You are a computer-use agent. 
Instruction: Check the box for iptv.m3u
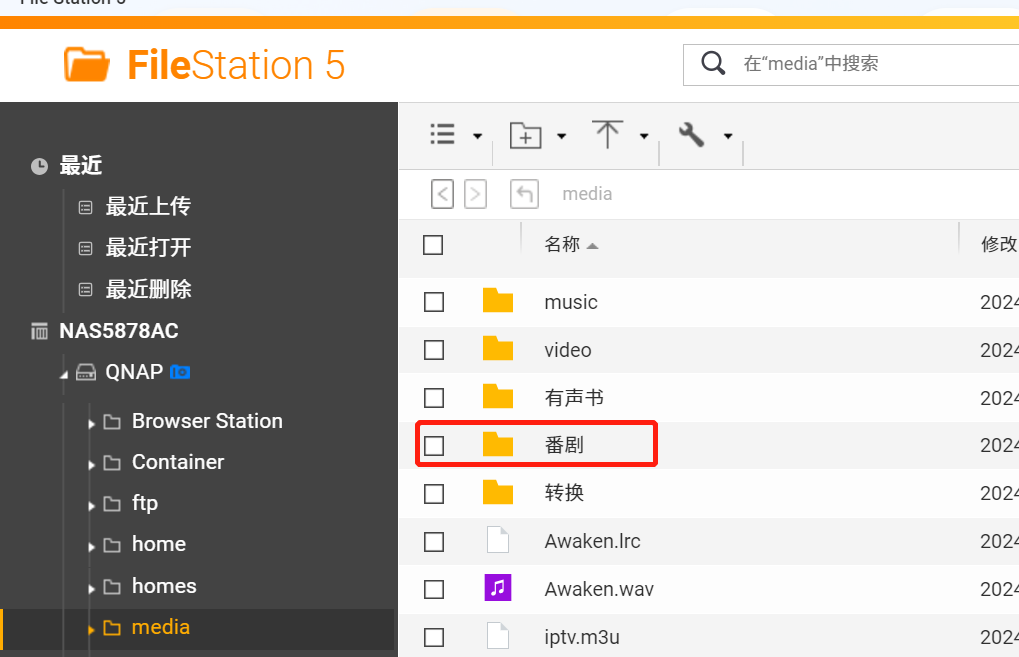(434, 638)
